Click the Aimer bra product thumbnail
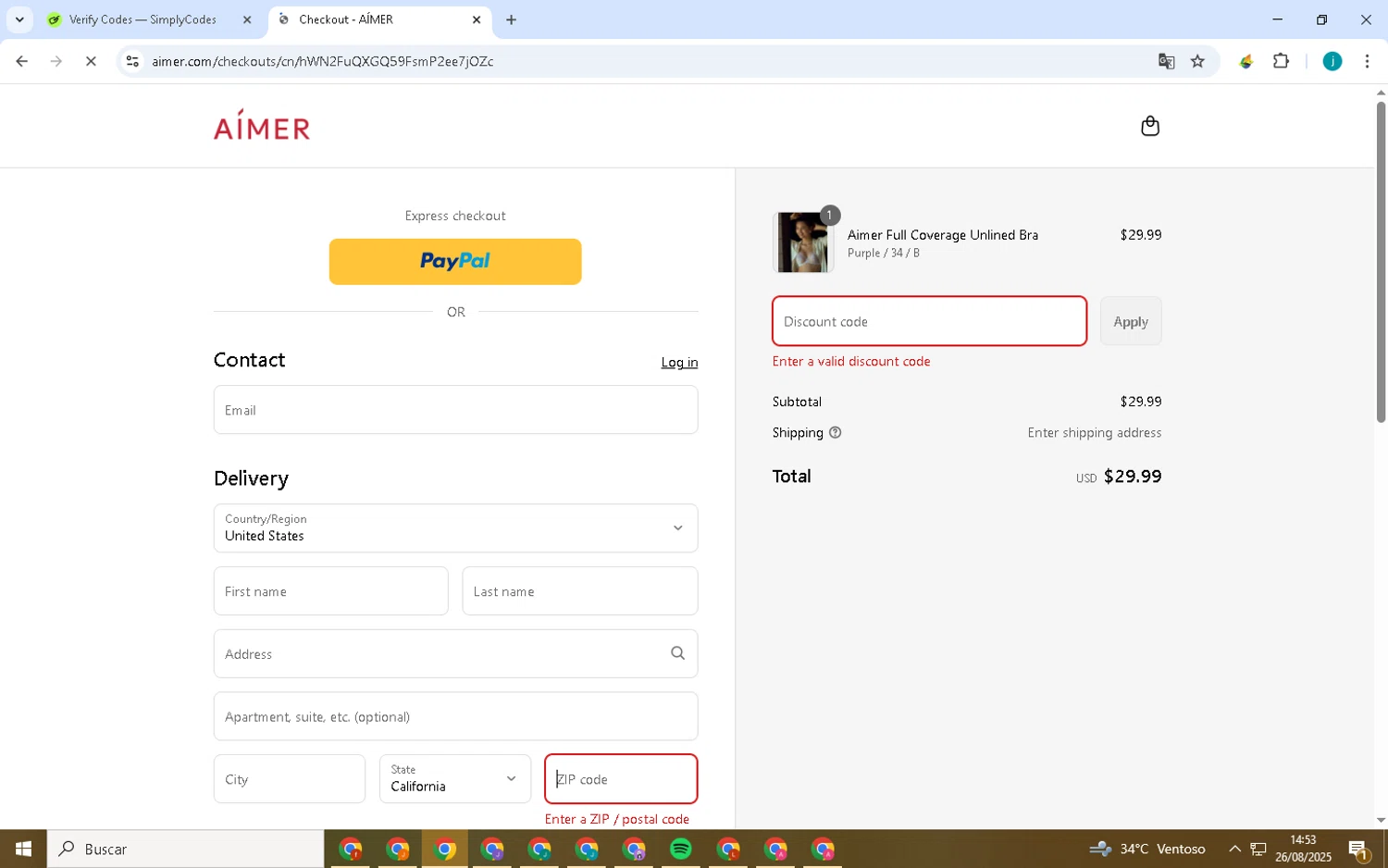 [803, 242]
